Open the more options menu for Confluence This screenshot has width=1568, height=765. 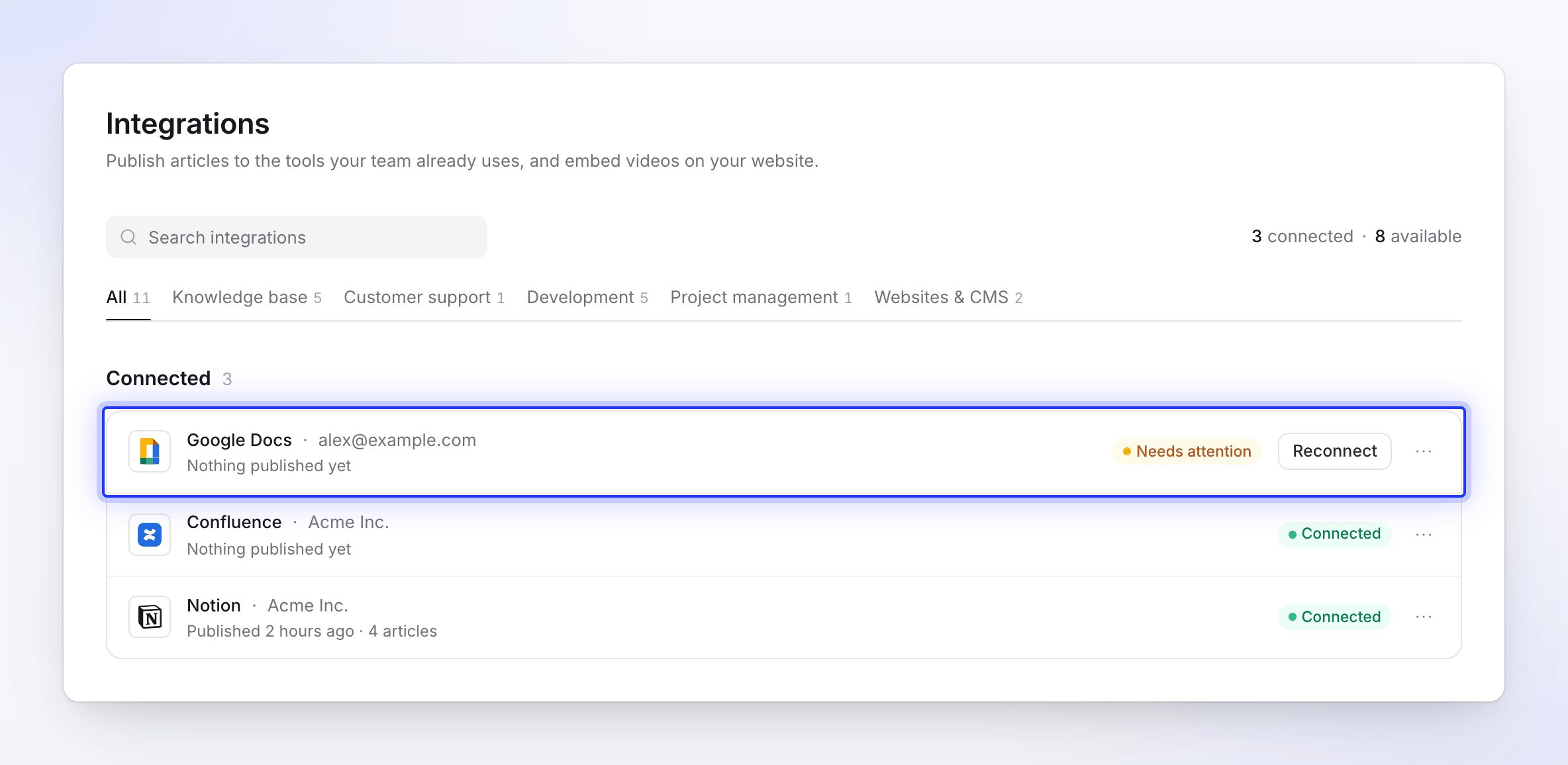pyautogui.click(x=1424, y=535)
